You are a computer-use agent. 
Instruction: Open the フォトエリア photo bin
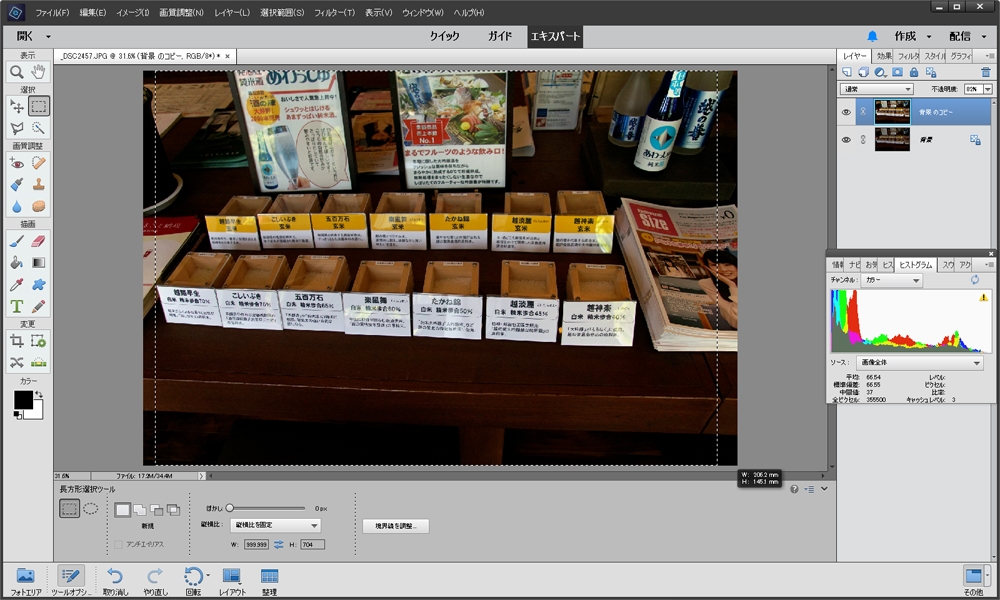click(26, 582)
